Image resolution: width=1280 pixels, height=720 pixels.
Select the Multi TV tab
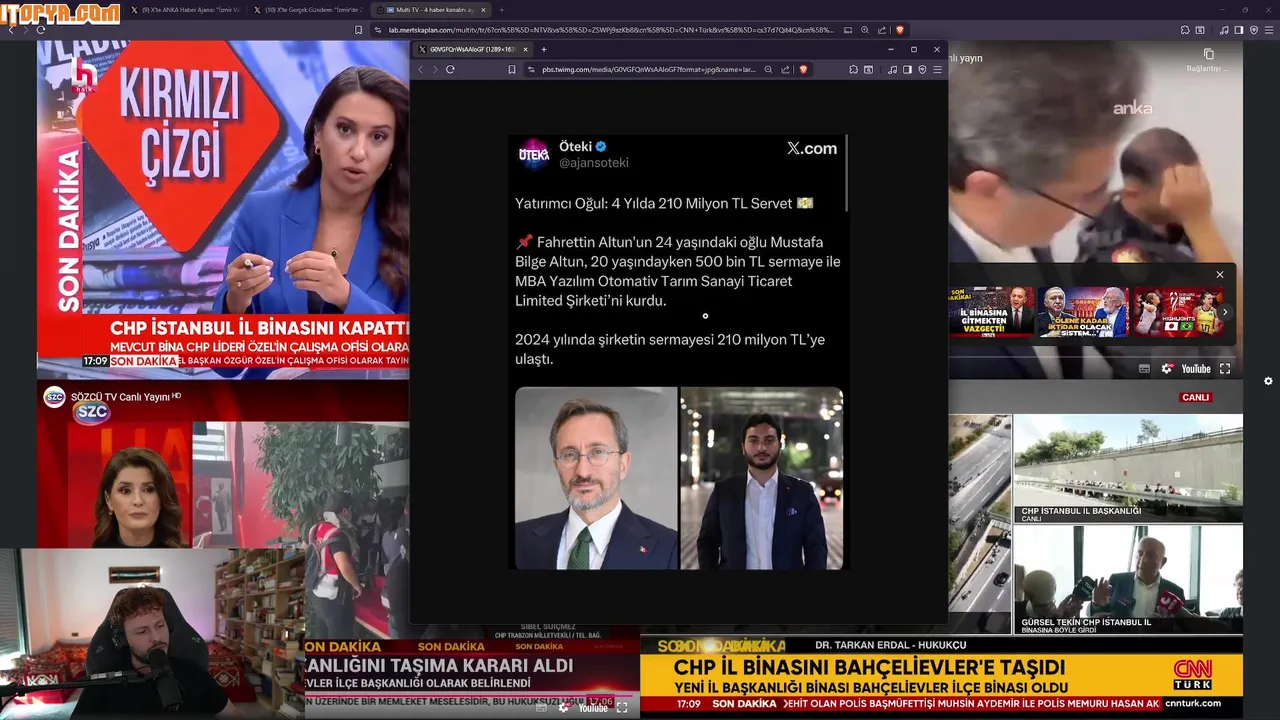pos(431,9)
